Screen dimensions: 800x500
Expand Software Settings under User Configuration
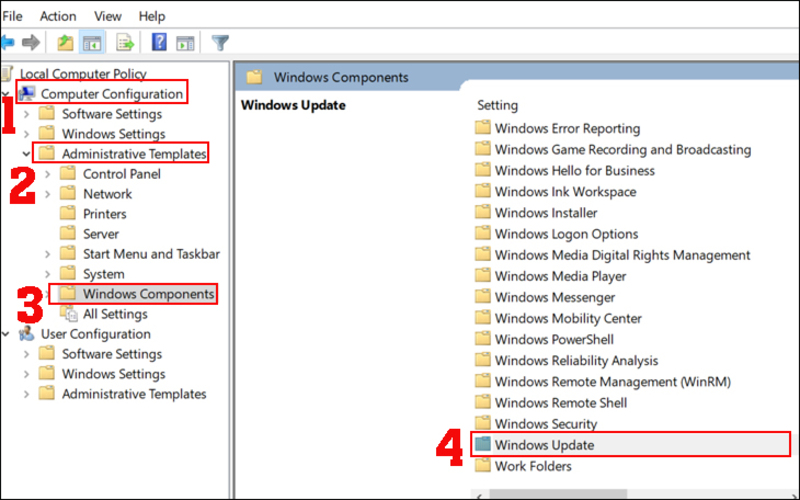coord(27,354)
